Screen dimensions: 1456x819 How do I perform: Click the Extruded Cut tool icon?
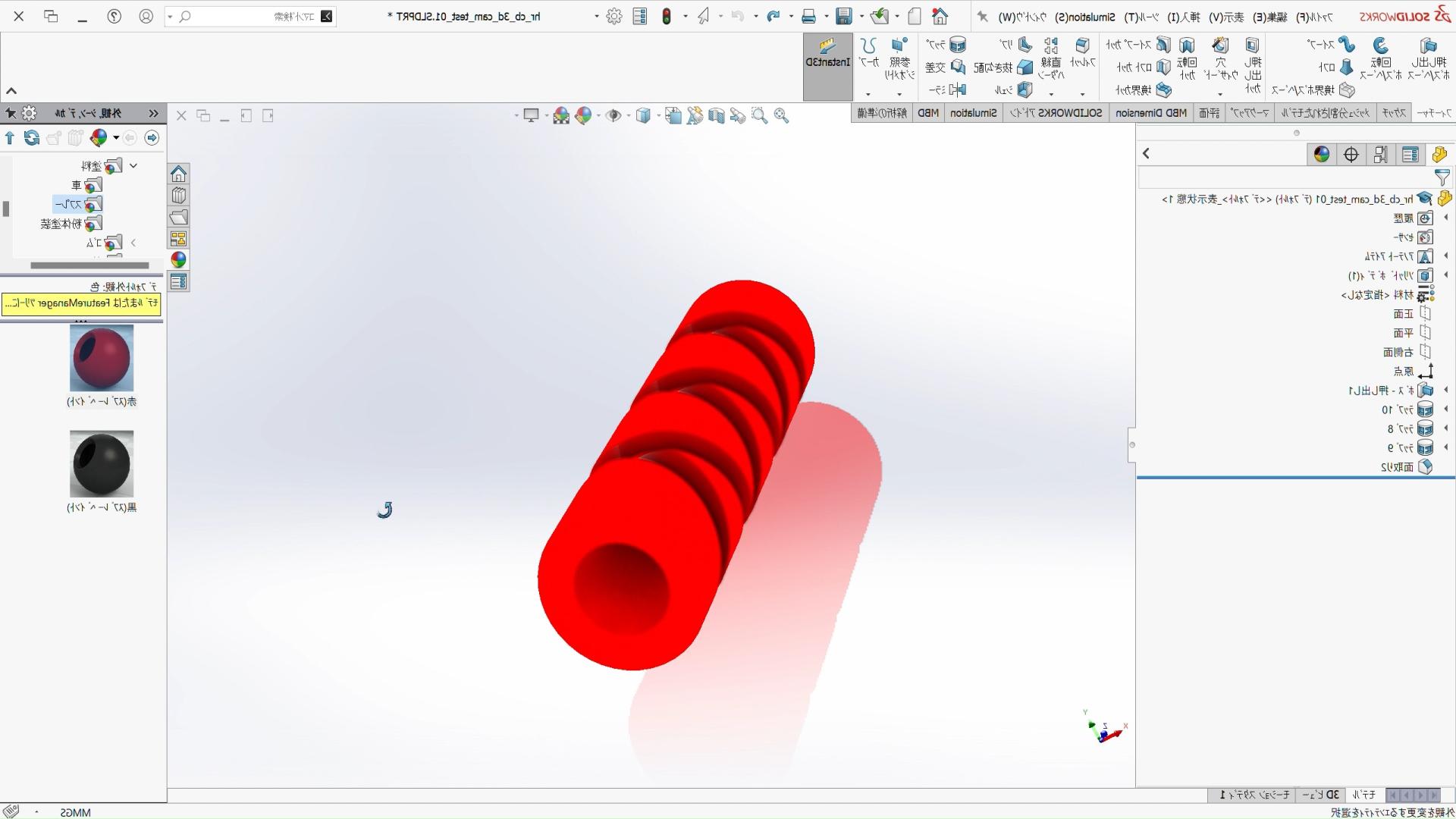(1252, 46)
